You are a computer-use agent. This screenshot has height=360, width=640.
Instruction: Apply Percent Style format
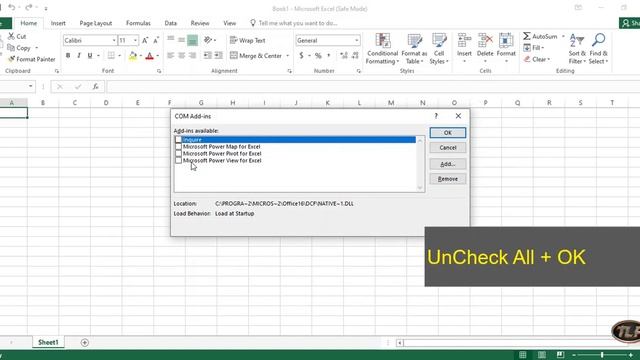(x=318, y=56)
